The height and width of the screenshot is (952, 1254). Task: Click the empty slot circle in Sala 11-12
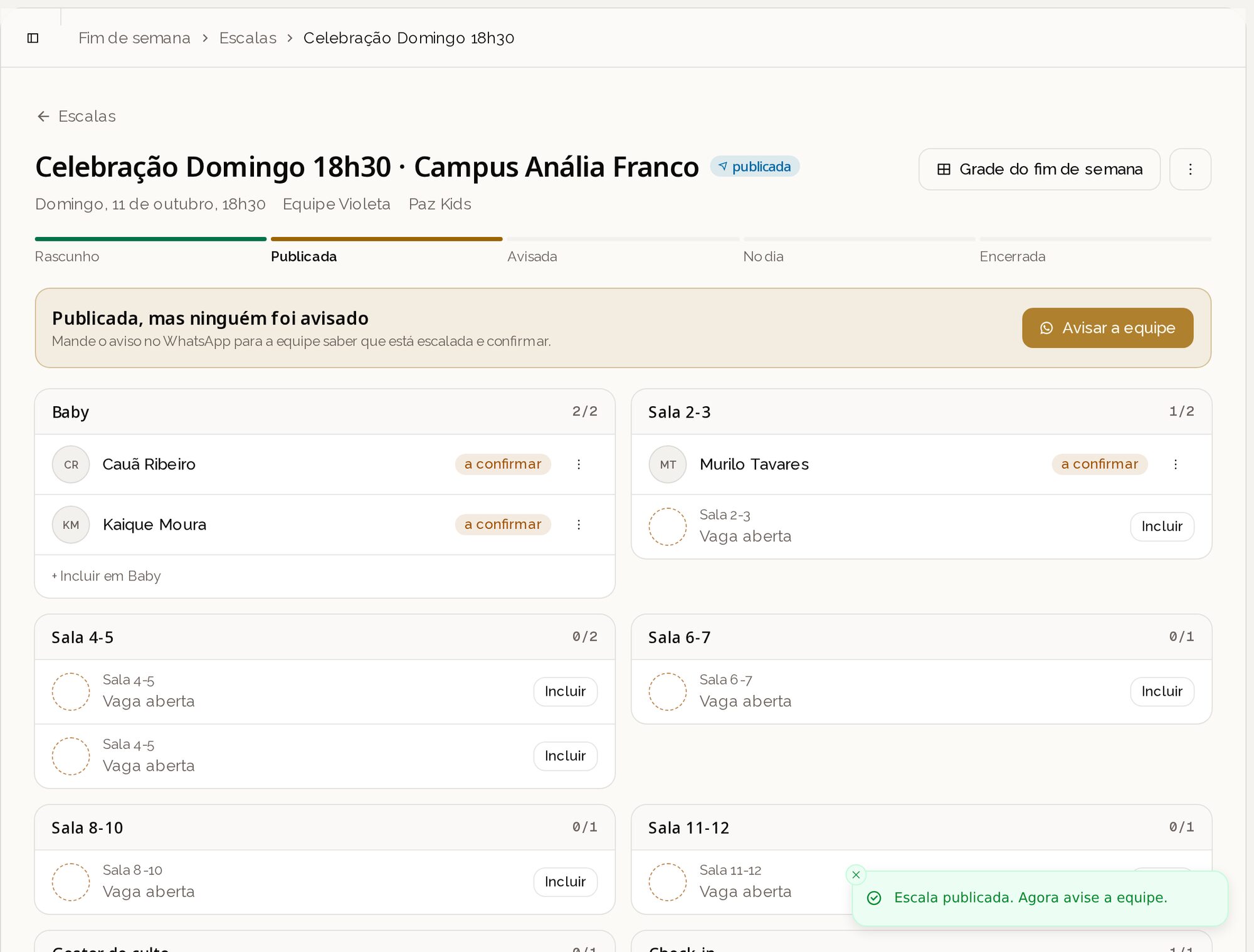click(x=668, y=882)
